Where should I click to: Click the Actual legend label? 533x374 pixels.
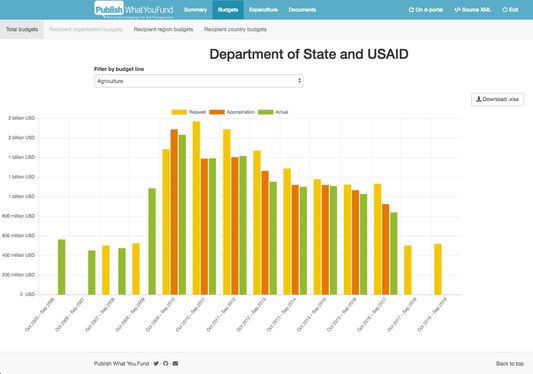tap(282, 112)
